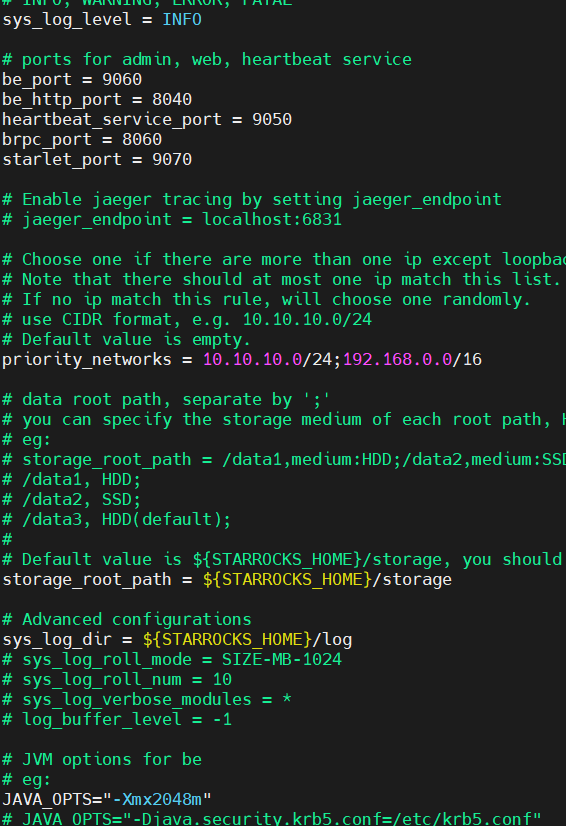Click the ports for admin comment line

tap(207, 60)
